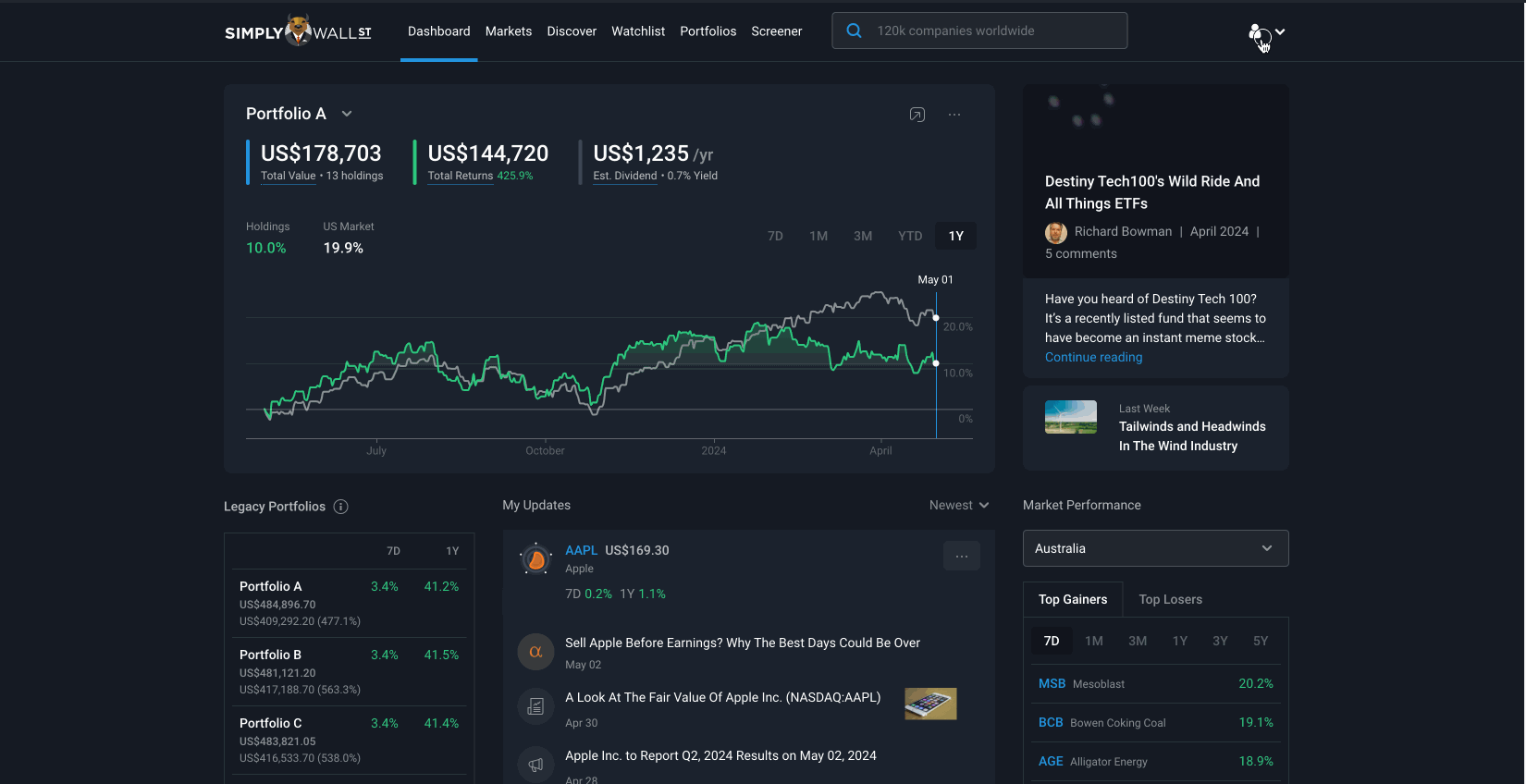
Task: Click the Apple company logo icon
Action: coord(536,559)
